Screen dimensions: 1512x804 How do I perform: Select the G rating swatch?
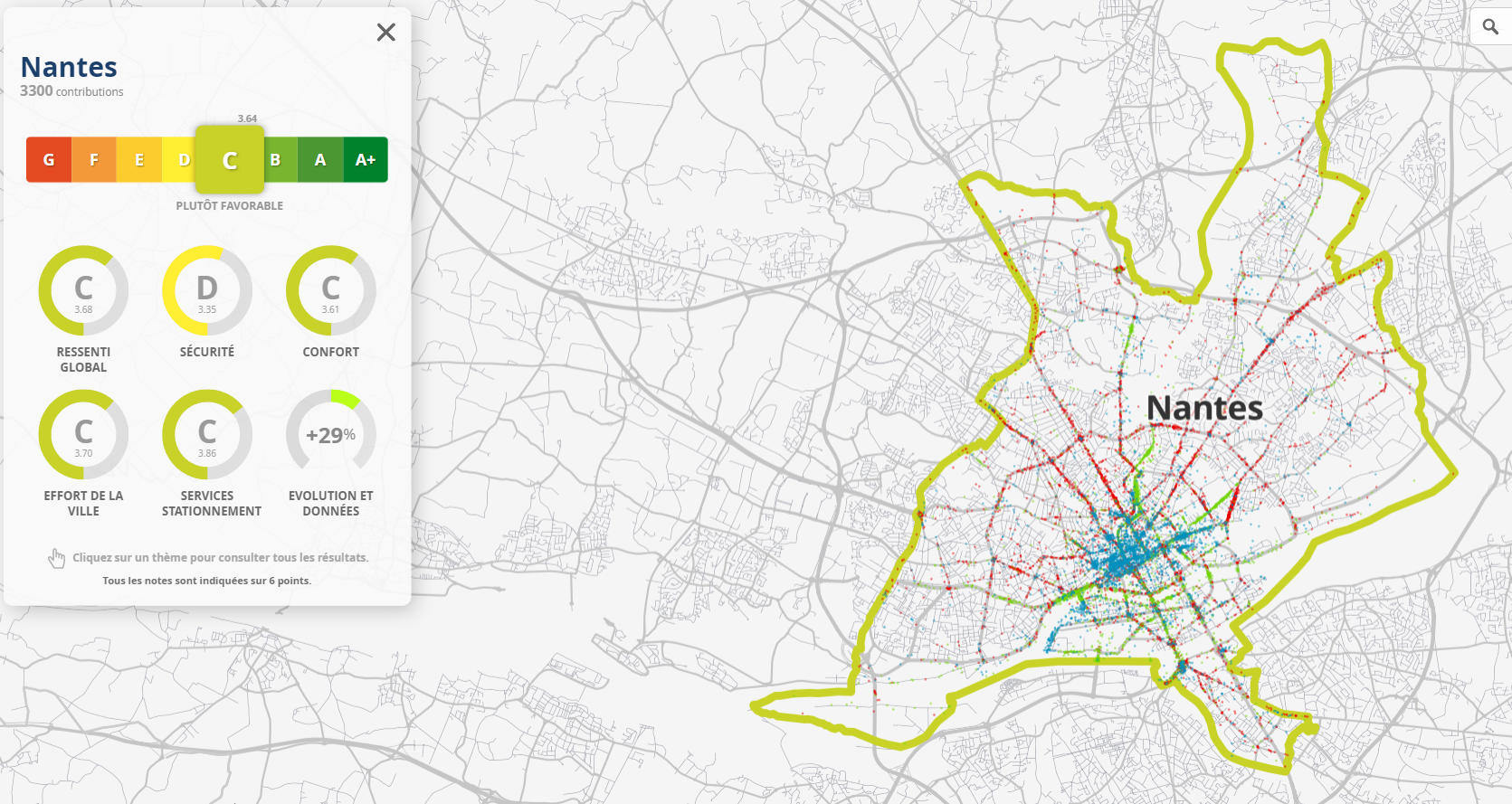pos(49,160)
